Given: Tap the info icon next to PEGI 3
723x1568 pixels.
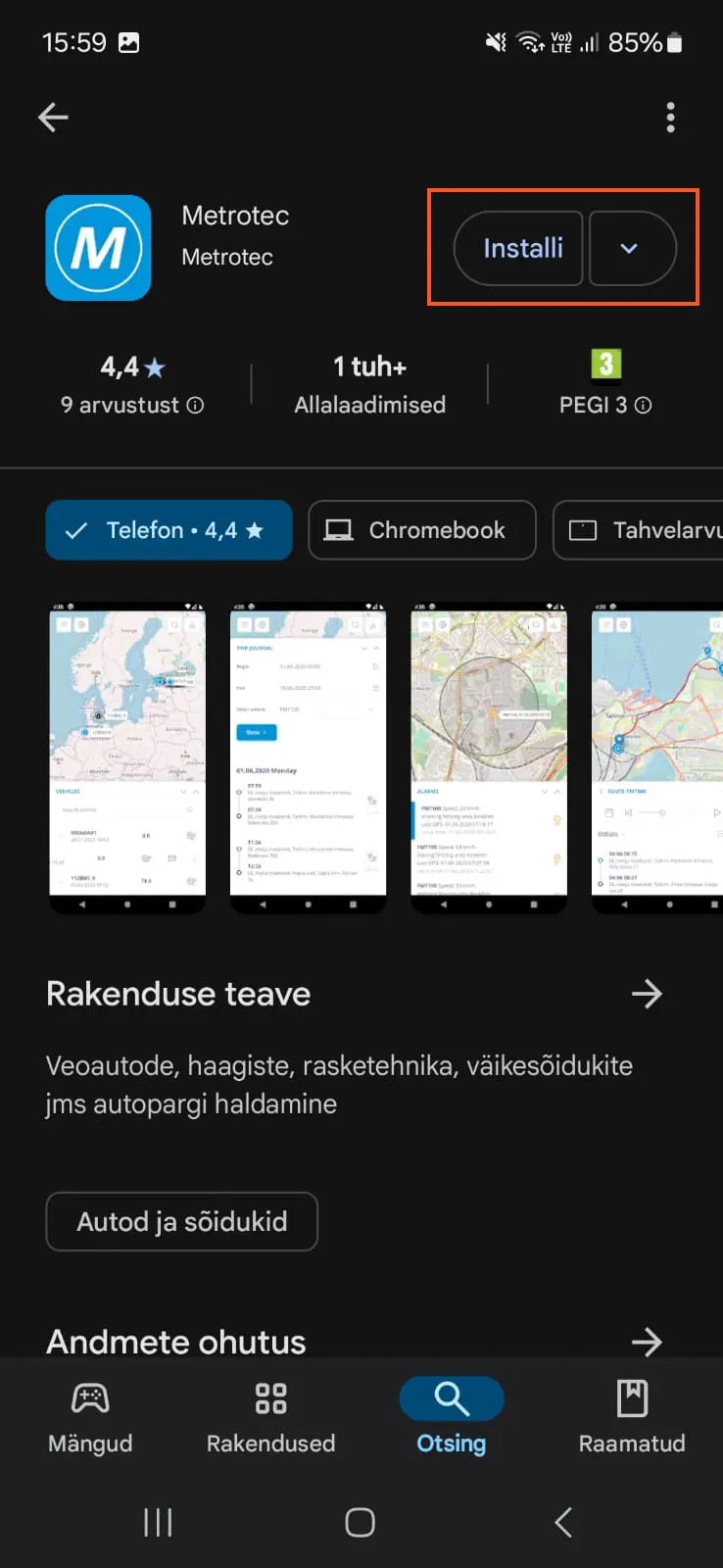Looking at the screenshot, I should 643,405.
